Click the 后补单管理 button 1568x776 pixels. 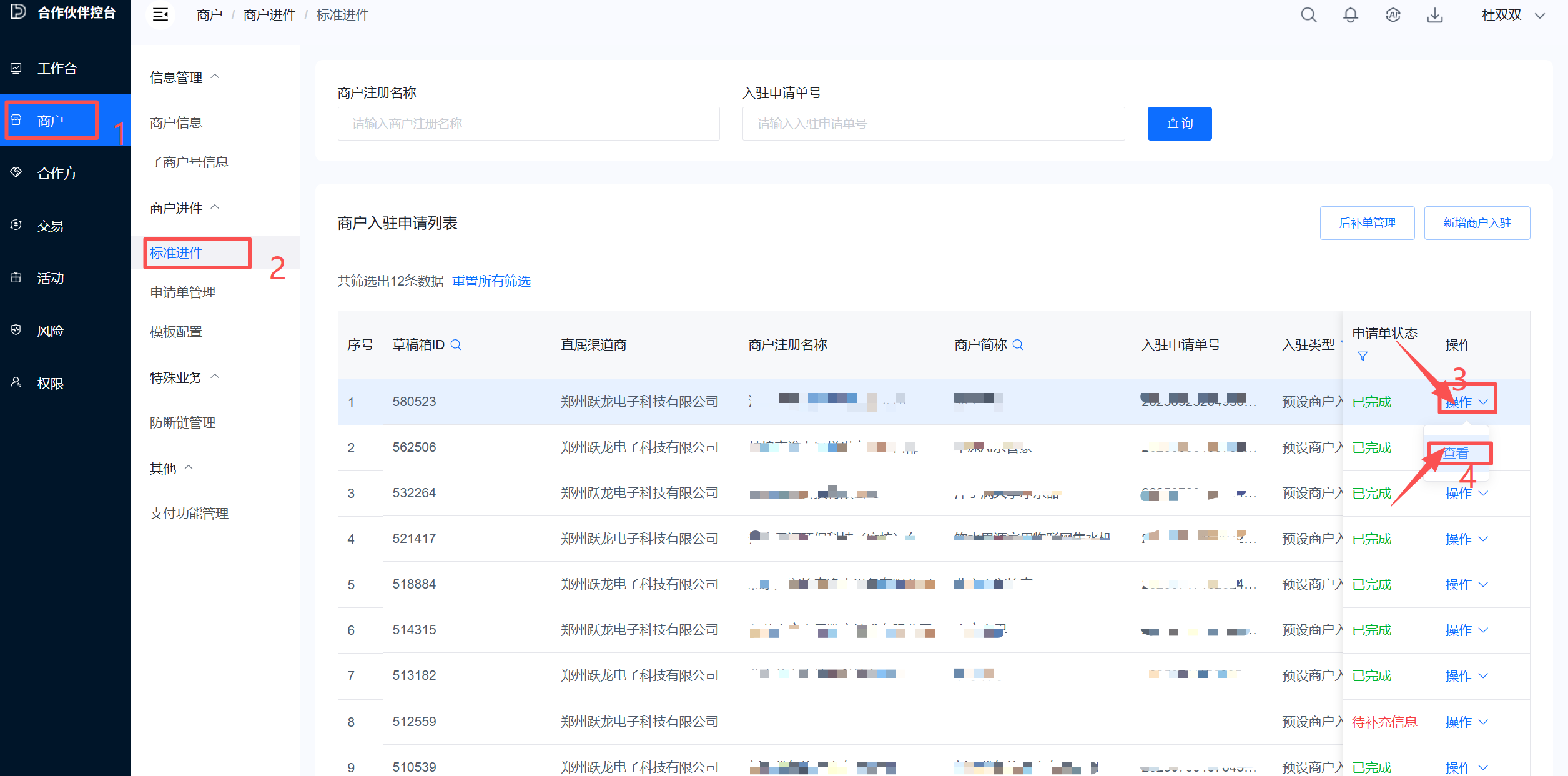tap(1368, 223)
